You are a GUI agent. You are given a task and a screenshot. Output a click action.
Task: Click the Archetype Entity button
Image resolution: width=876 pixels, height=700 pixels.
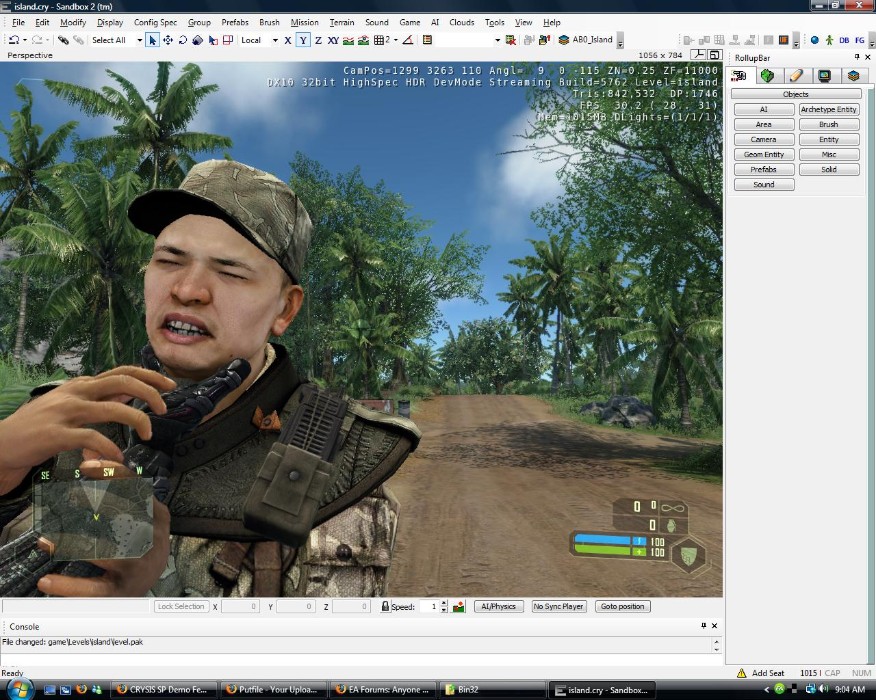point(828,110)
